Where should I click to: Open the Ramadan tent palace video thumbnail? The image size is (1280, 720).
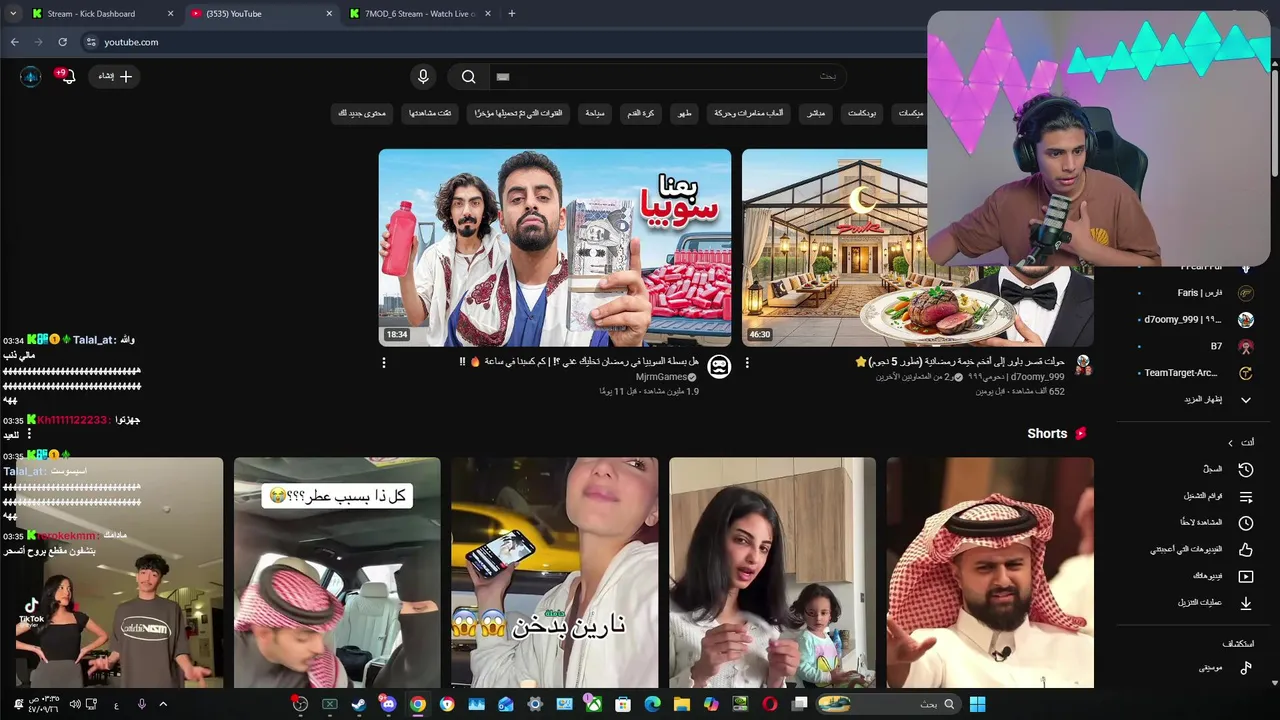[835, 247]
